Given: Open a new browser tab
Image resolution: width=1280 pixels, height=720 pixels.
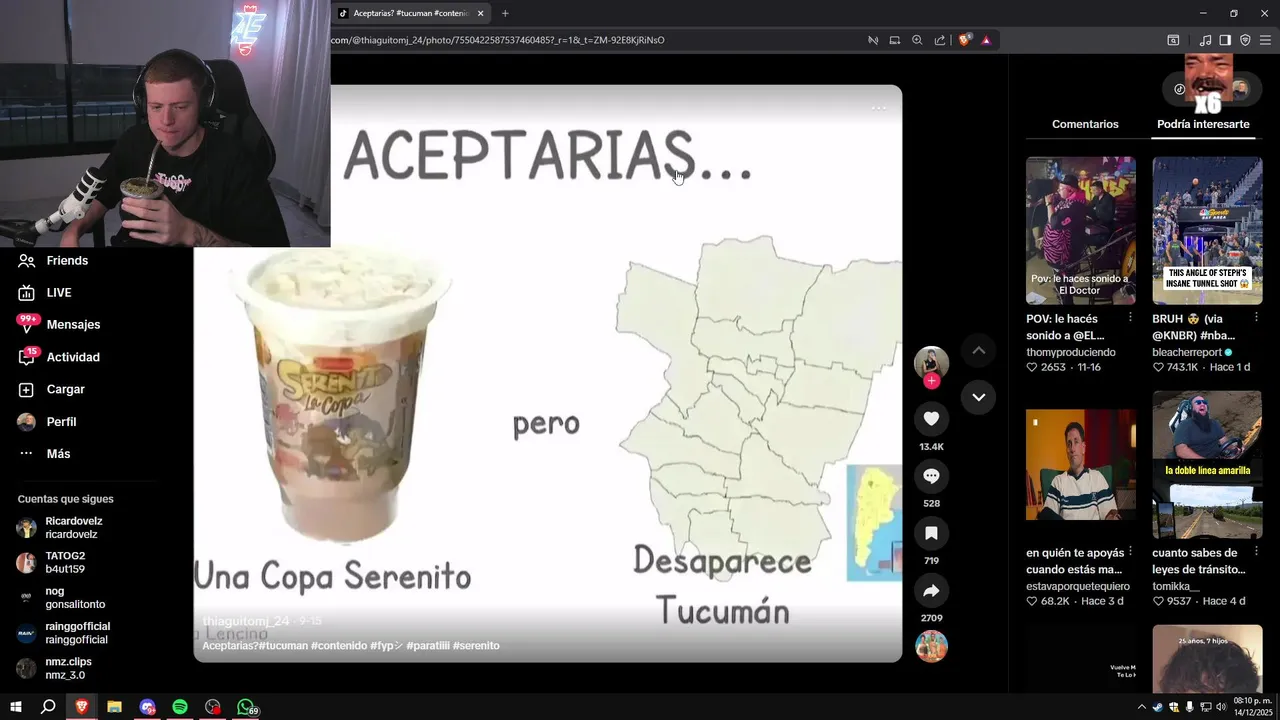Looking at the screenshot, I should 505,13.
